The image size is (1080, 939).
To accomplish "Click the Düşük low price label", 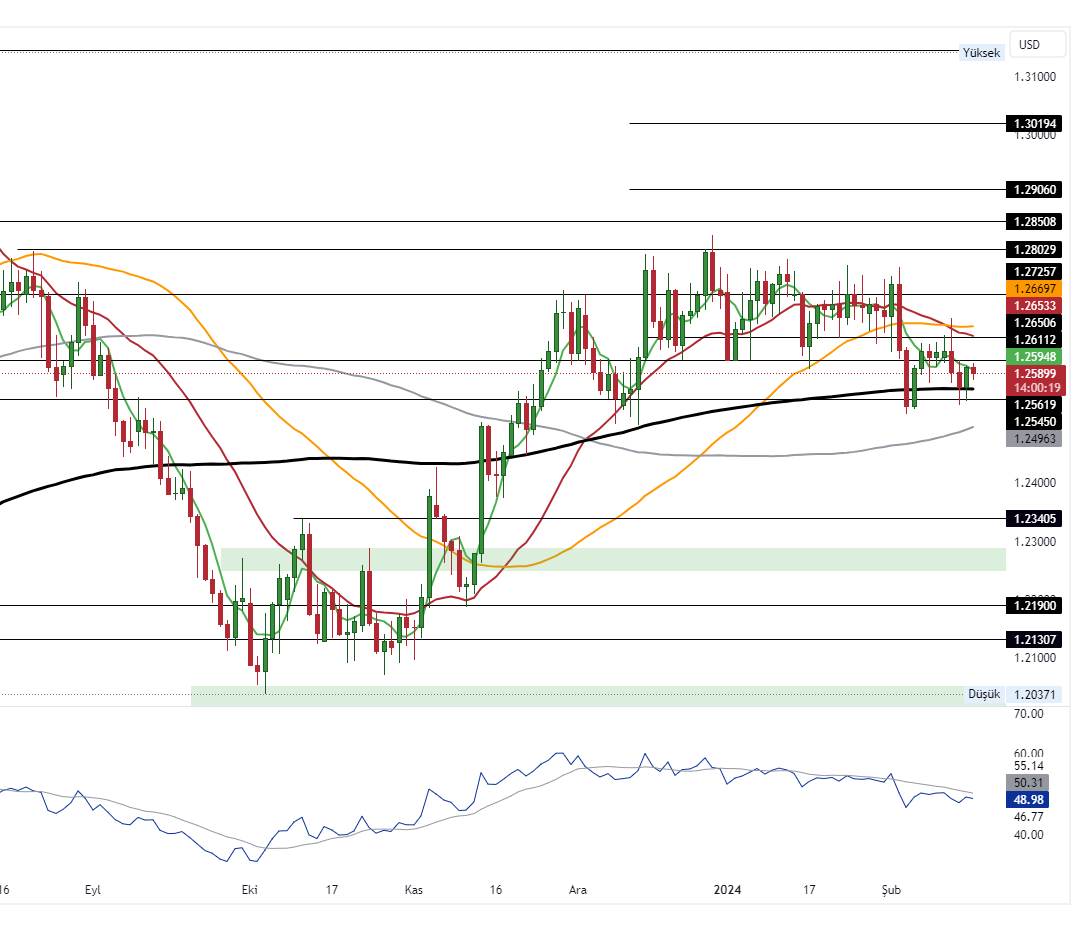I will (x=984, y=694).
